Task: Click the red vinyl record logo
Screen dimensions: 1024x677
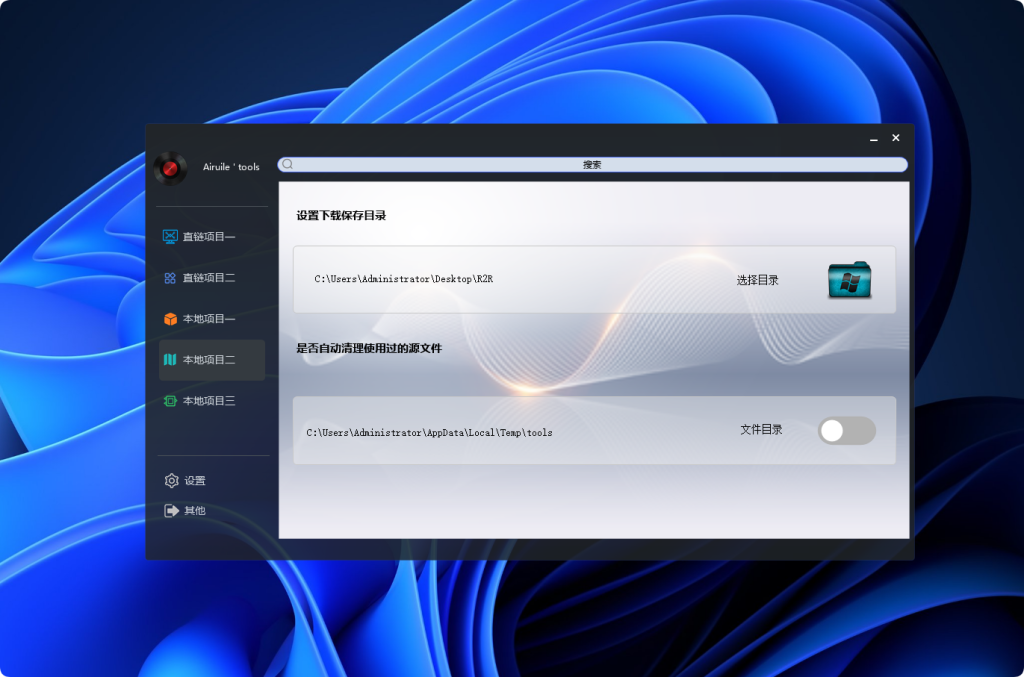Action: coord(170,168)
